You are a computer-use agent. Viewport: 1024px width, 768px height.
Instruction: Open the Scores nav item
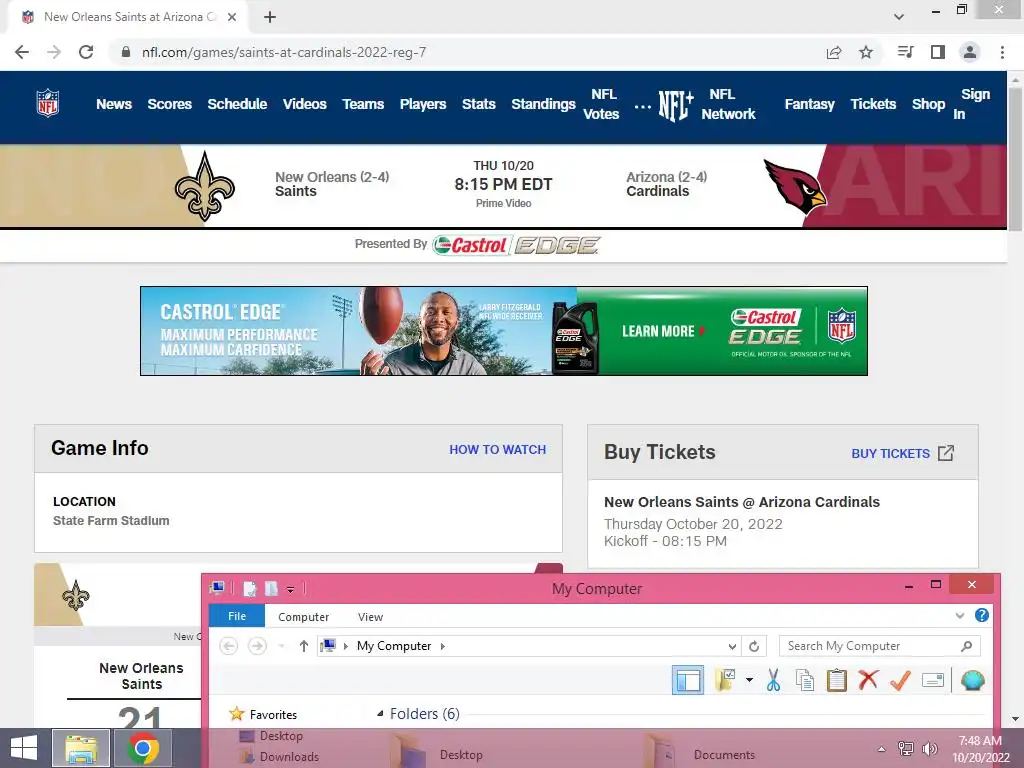[169, 104]
